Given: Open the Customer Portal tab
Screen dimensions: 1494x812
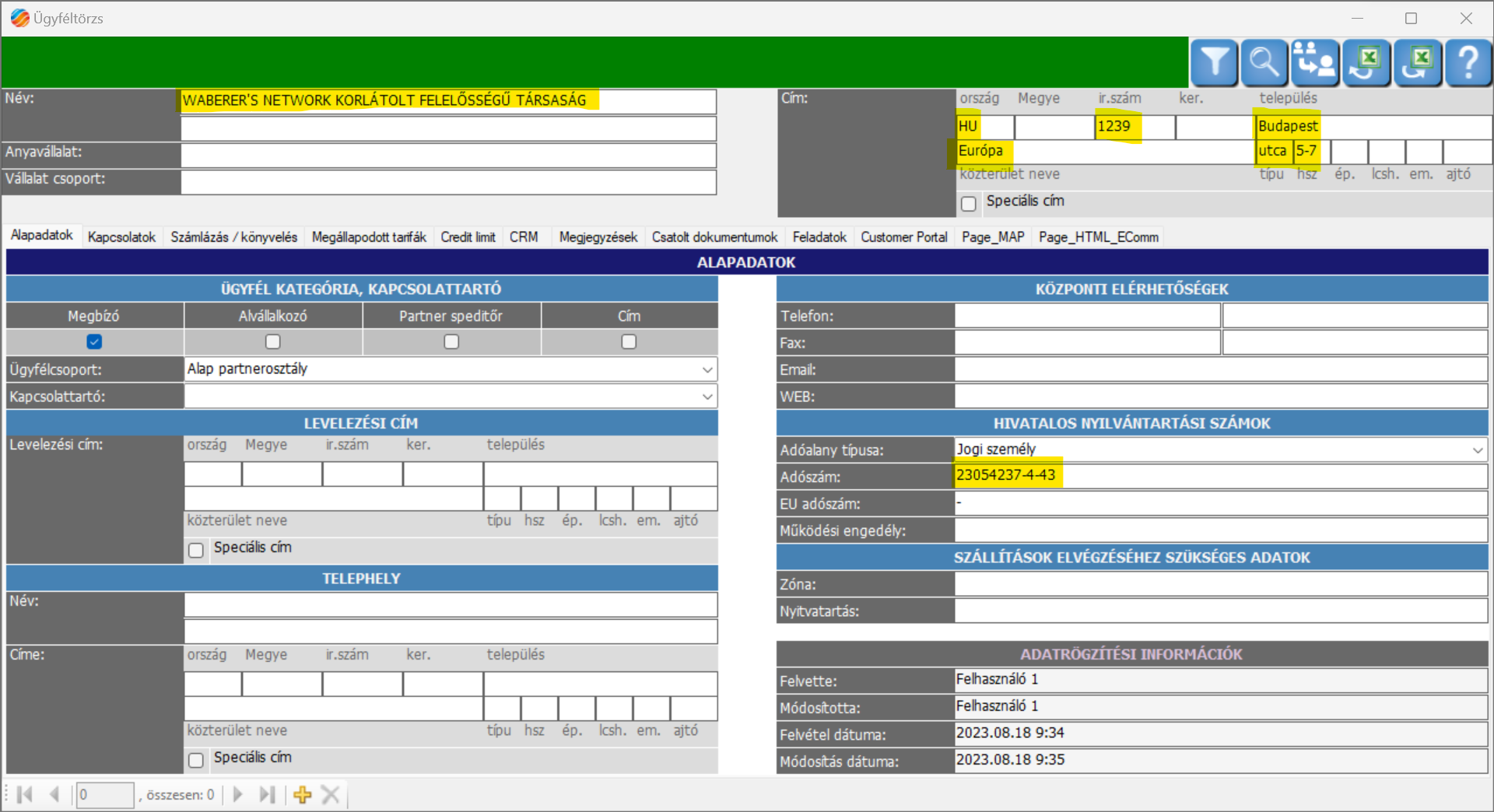Looking at the screenshot, I should [903, 236].
